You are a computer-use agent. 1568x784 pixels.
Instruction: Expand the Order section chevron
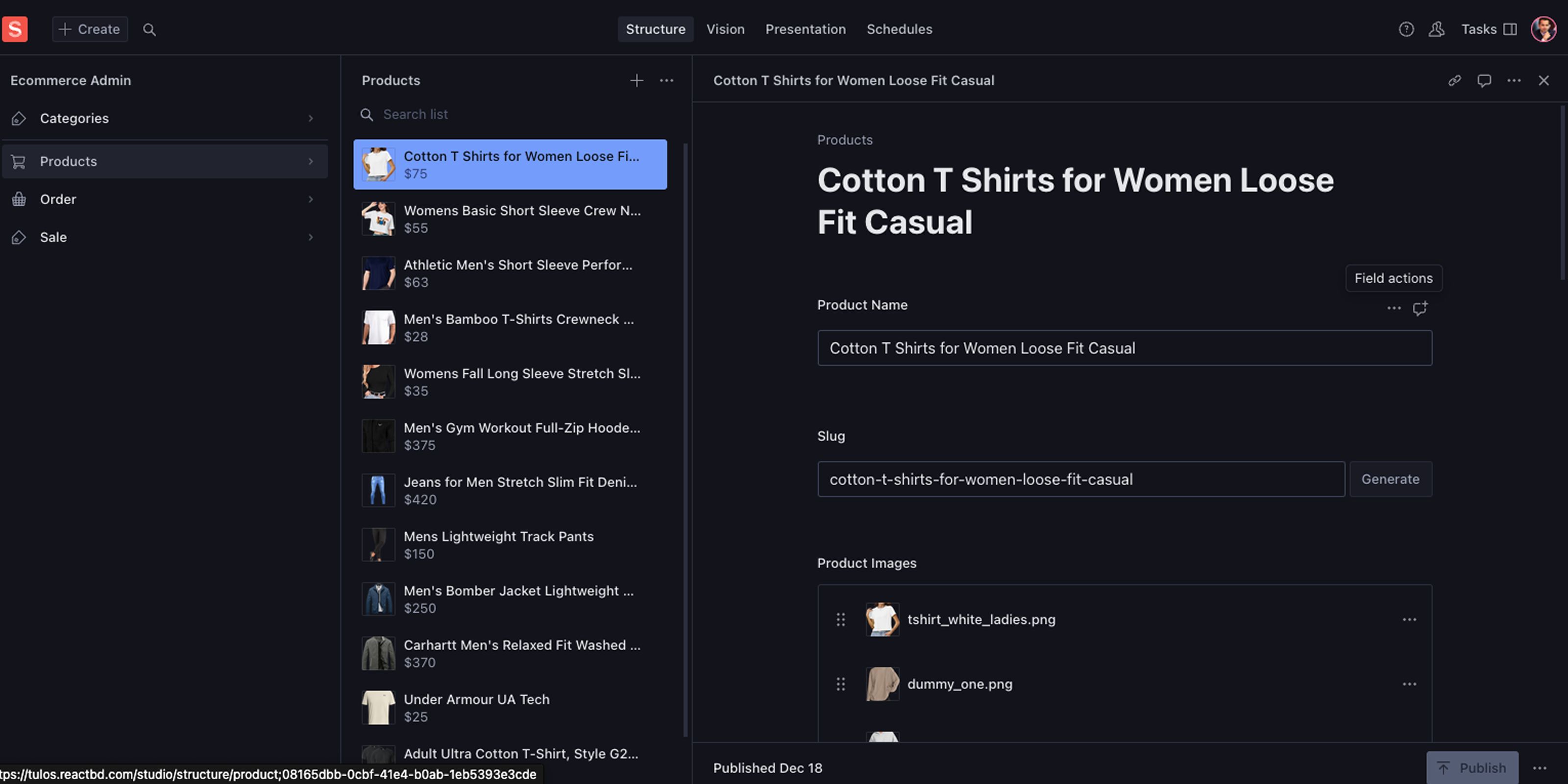[x=311, y=199]
